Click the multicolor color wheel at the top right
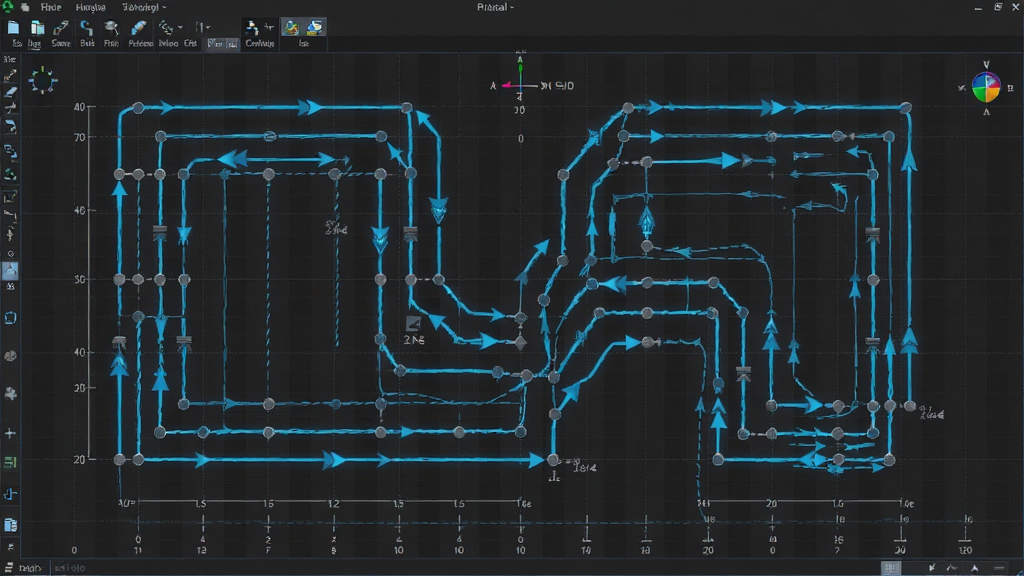1024x576 pixels. click(x=986, y=88)
